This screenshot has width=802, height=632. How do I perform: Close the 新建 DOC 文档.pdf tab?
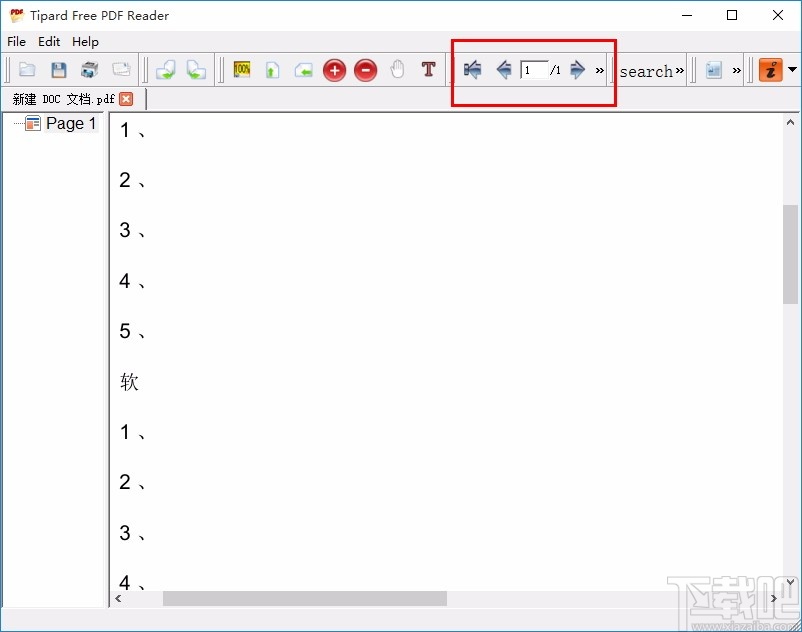[x=126, y=99]
